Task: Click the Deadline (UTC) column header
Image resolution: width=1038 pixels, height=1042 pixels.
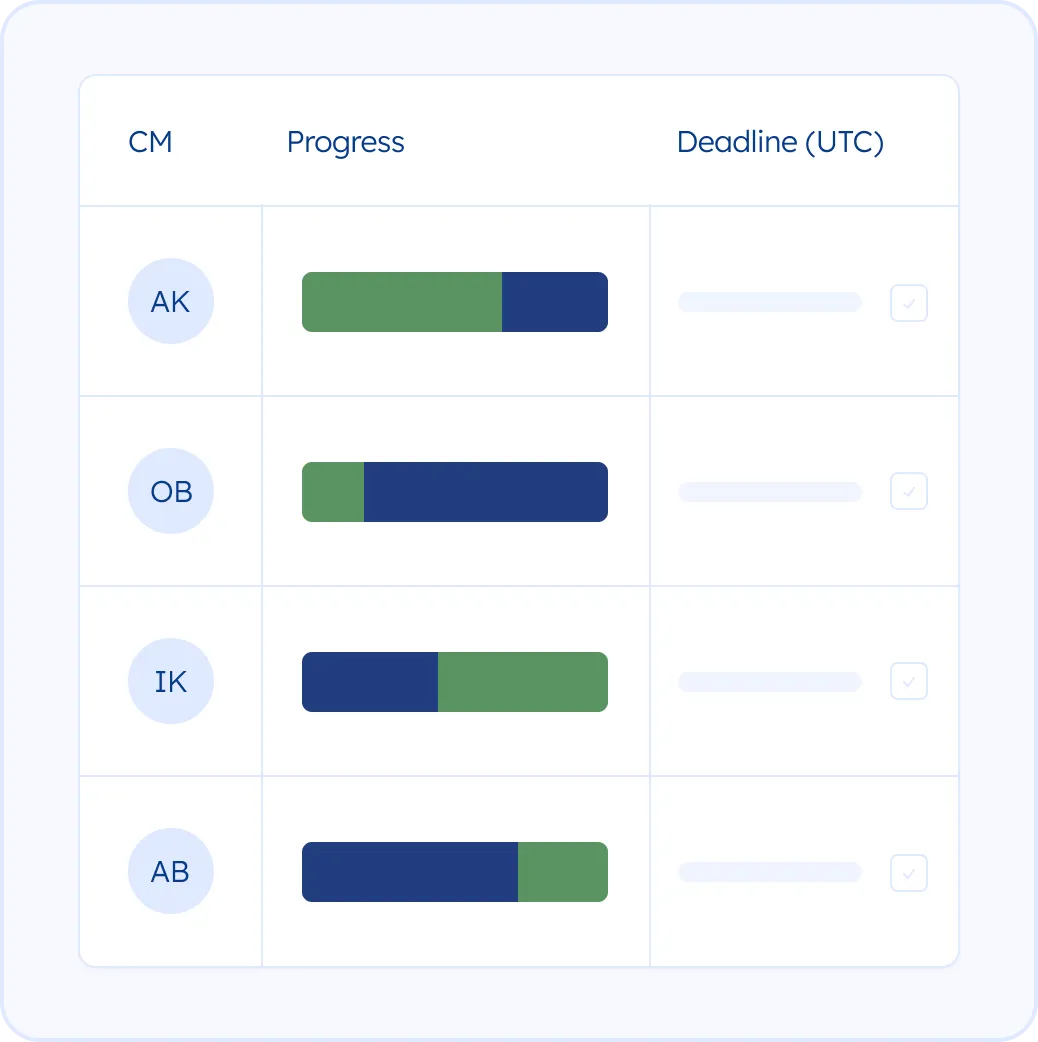Action: pyautogui.click(x=780, y=142)
